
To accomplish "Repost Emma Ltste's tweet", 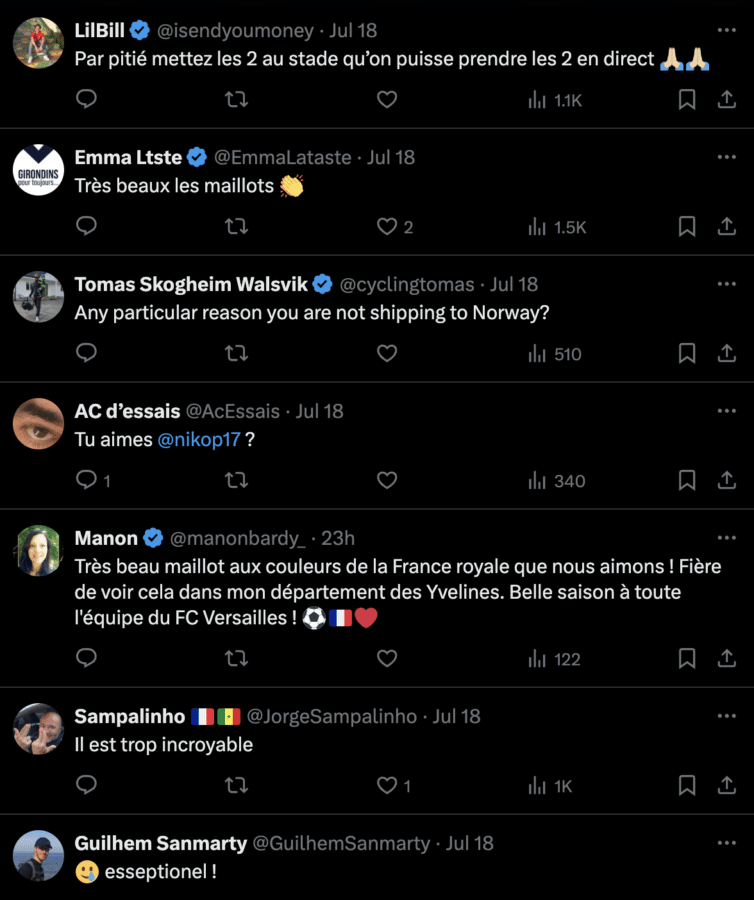I will pos(236,227).
